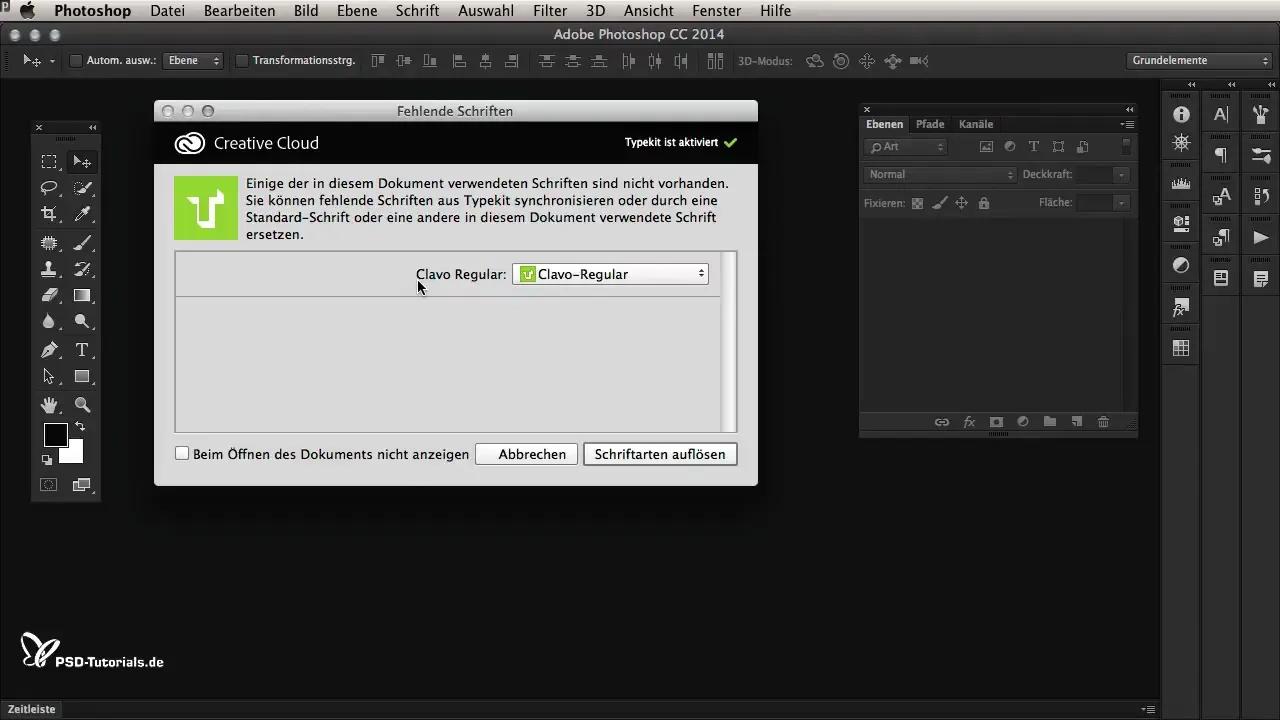Expand the Grundelemente workspace dropdown
The width and height of the screenshot is (1280, 720).
point(1198,61)
